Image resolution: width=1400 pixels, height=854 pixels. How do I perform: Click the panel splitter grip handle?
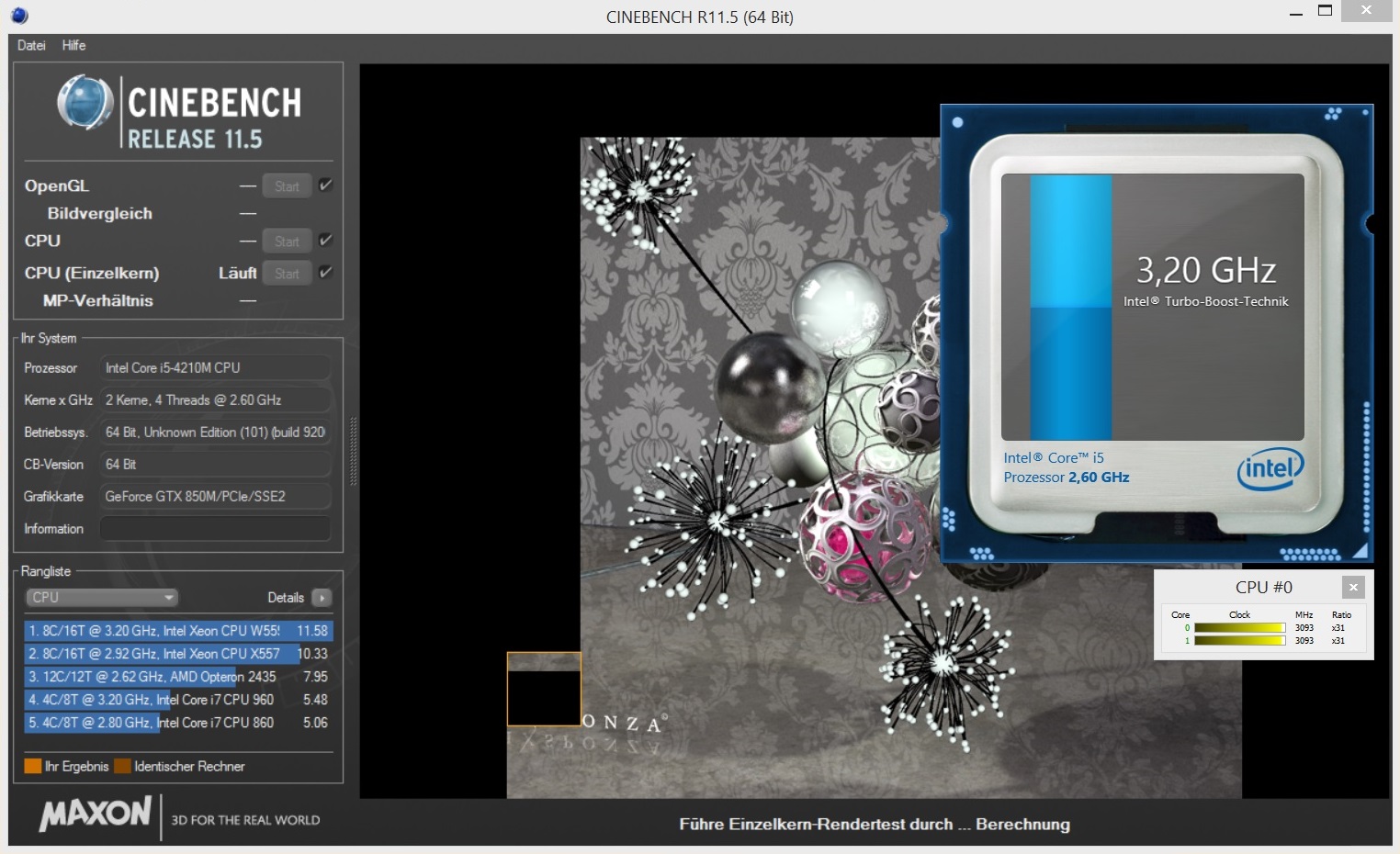click(353, 451)
